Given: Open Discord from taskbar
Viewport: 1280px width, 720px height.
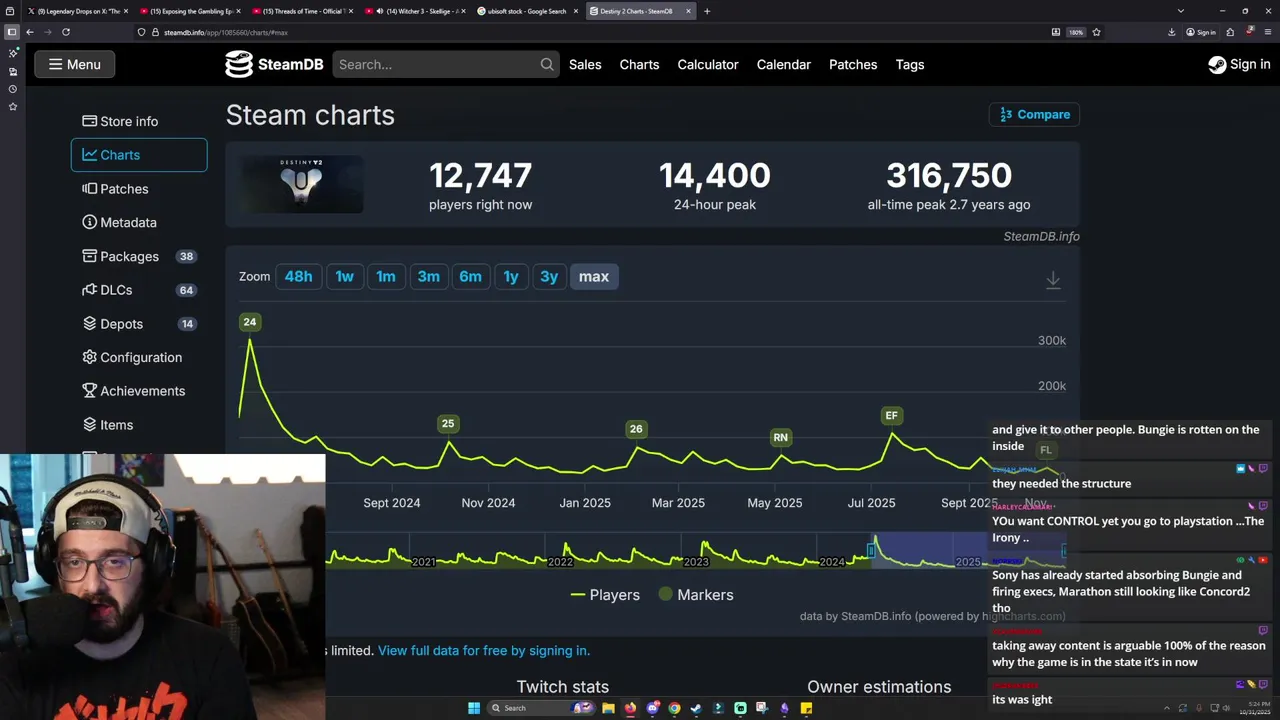Looking at the screenshot, I should 652,708.
